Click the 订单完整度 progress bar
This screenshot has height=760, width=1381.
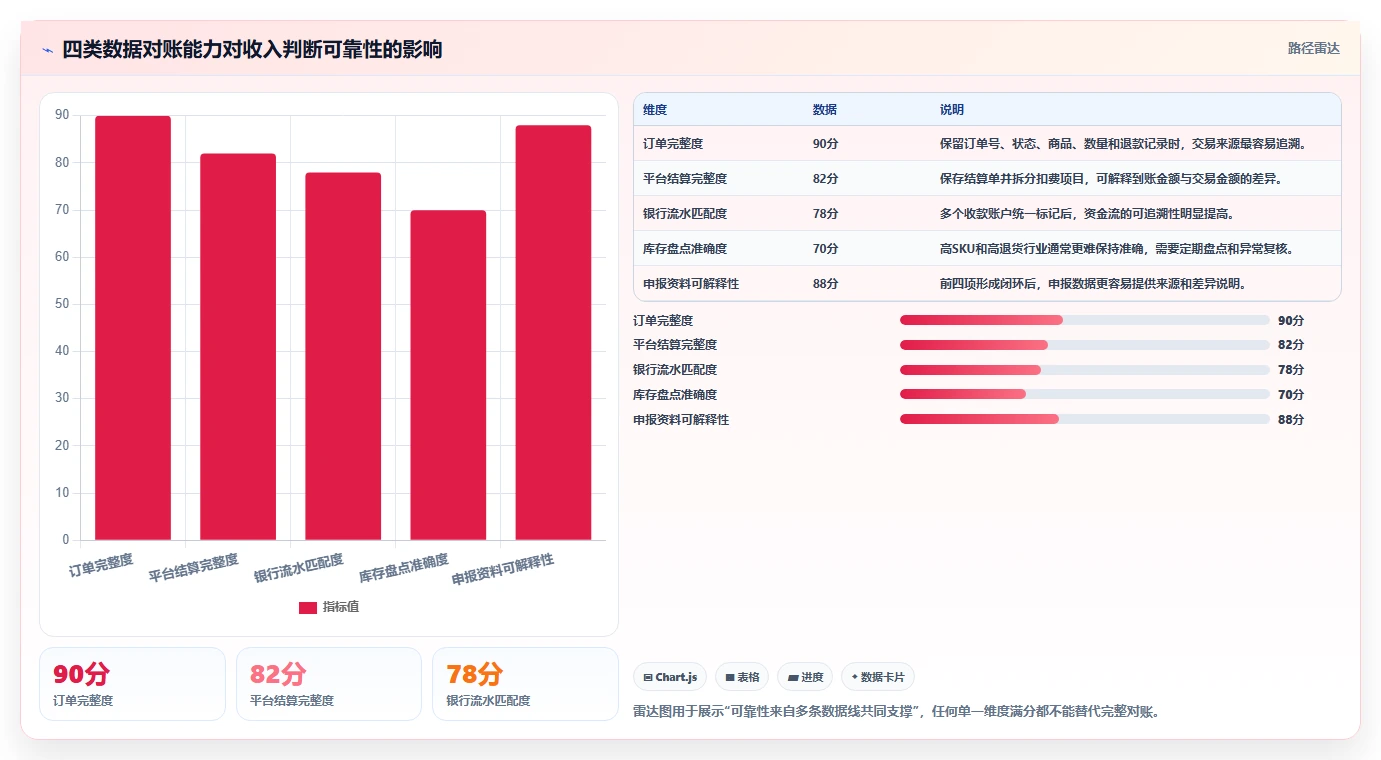[1084, 320]
